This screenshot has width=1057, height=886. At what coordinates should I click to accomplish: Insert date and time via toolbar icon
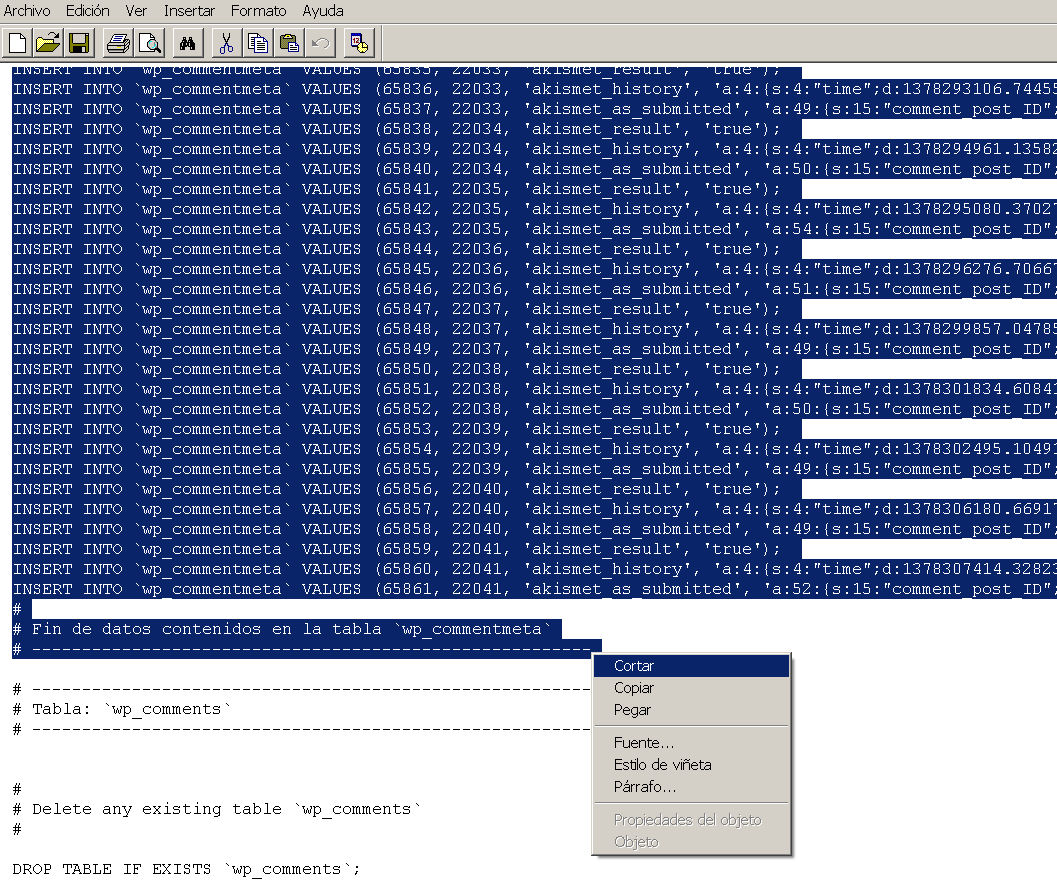[x=358, y=43]
